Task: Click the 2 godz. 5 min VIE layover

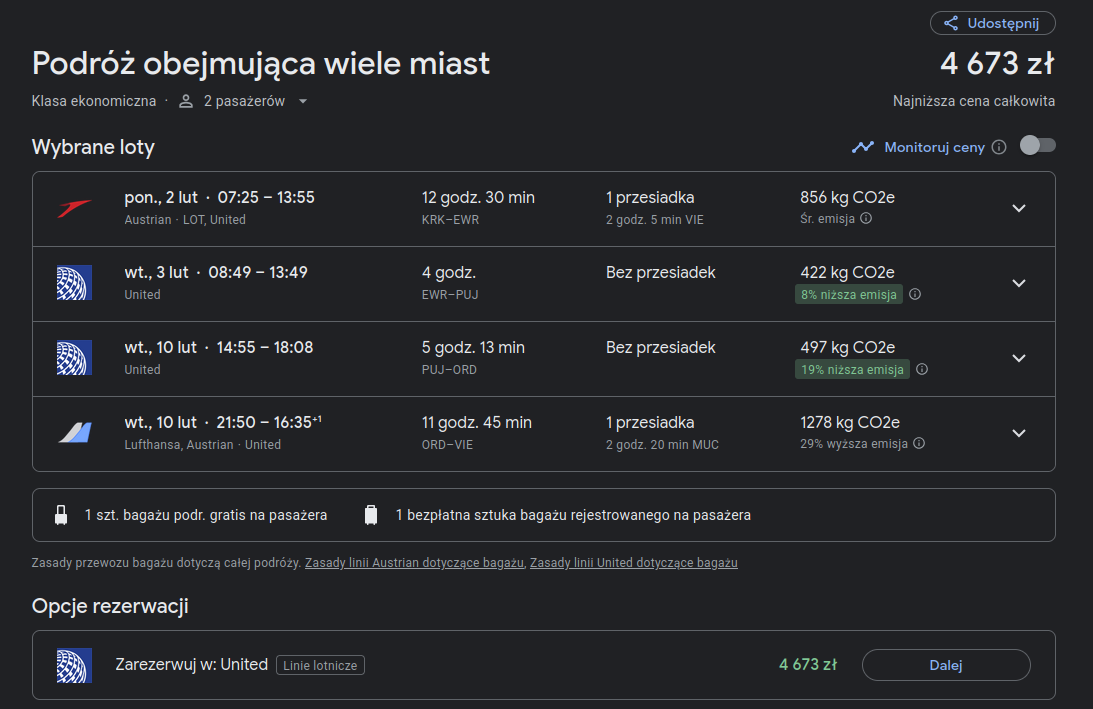Action: point(655,220)
